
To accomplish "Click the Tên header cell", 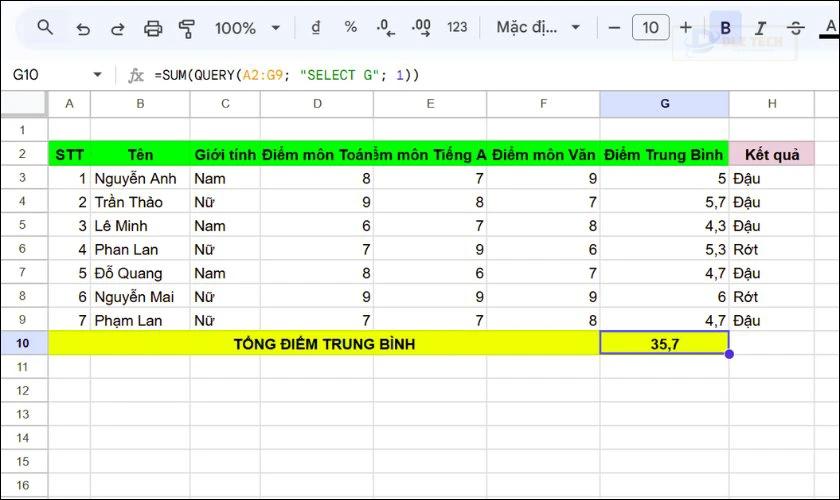I will pyautogui.click(x=140, y=154).
